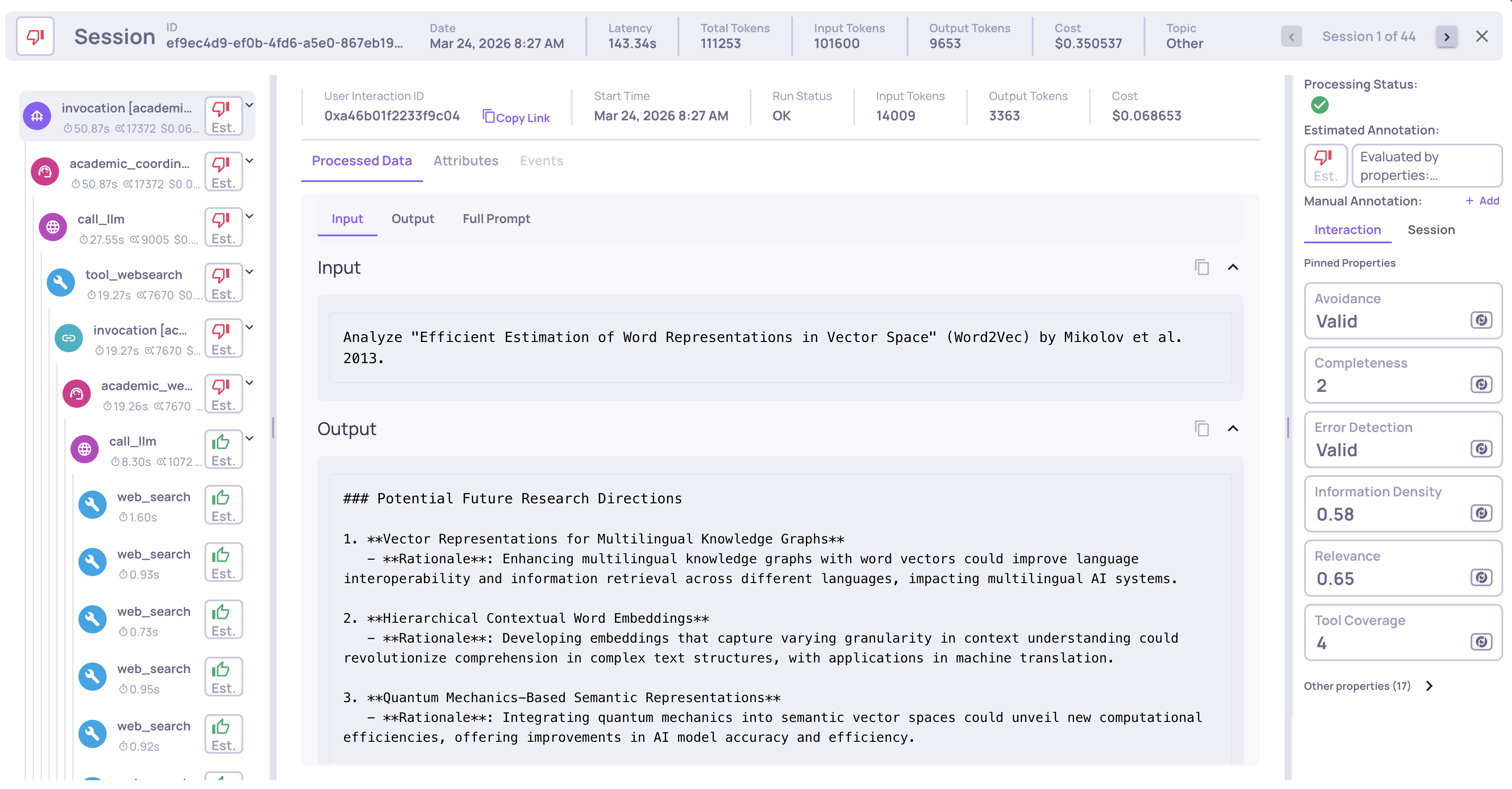Image resolution: width=1512 pixels, height=789 pixels.
Task: Click the Tool Coverage property icon
Action: (1481, 642)
